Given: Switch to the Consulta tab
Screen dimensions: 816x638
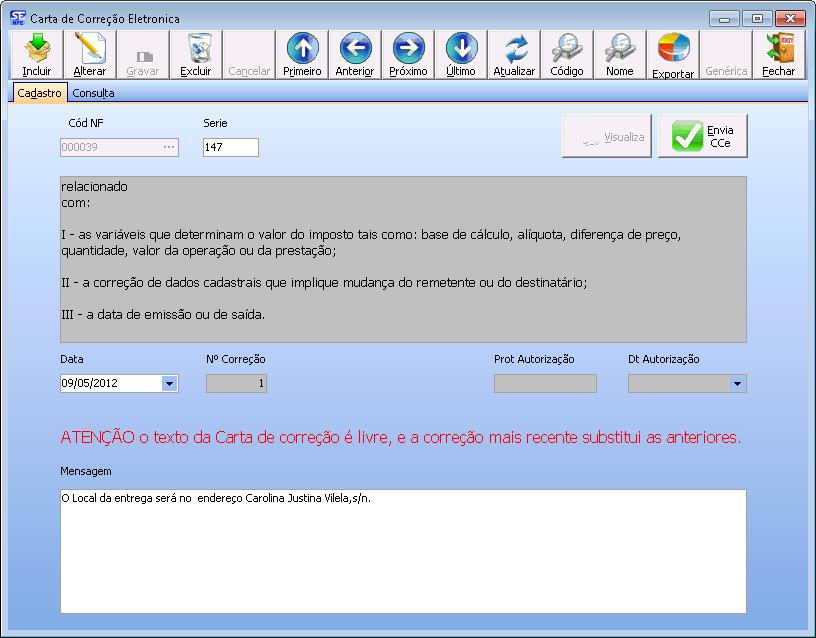Looking at the screenshot, I should [93, 93].
